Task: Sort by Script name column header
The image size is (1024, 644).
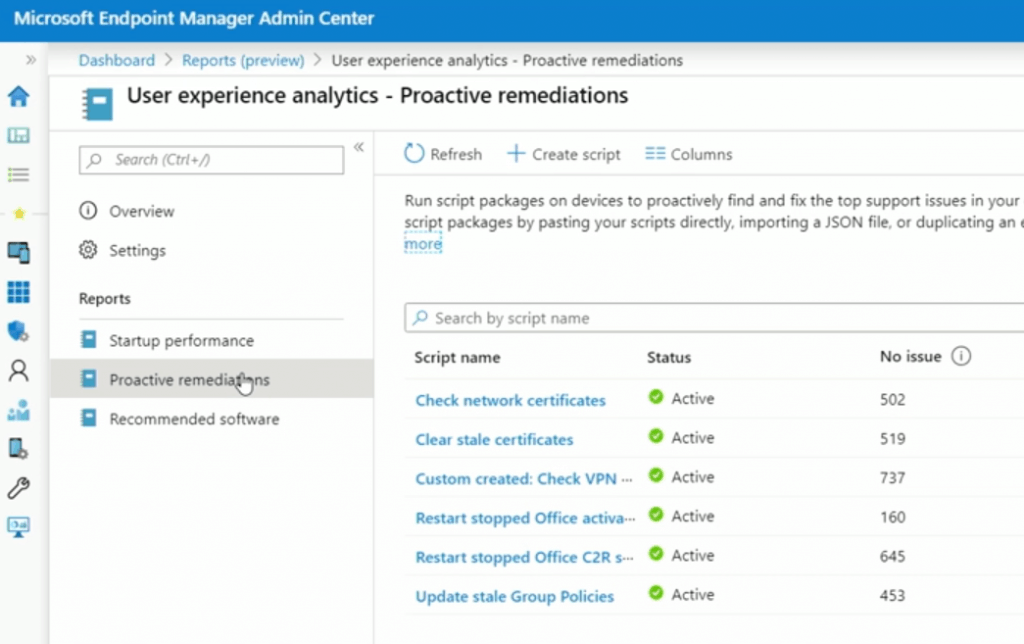Action: [x=457, y=357]
